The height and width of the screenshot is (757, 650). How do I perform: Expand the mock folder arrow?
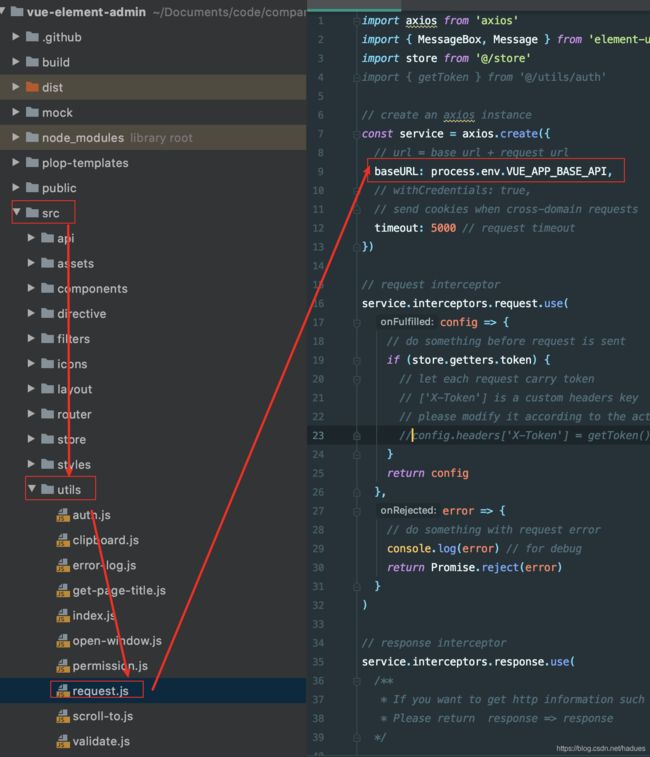point(15,112)
